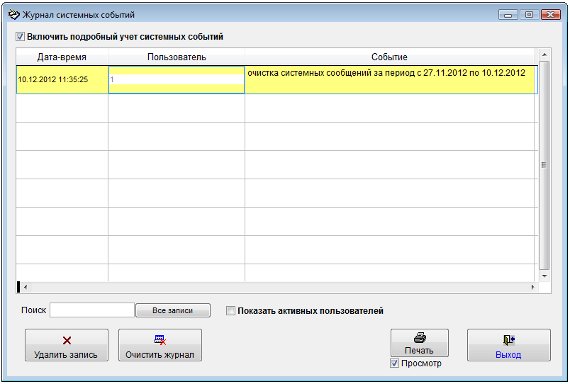
Task: Click the Печать printer button
Action: 420,343
